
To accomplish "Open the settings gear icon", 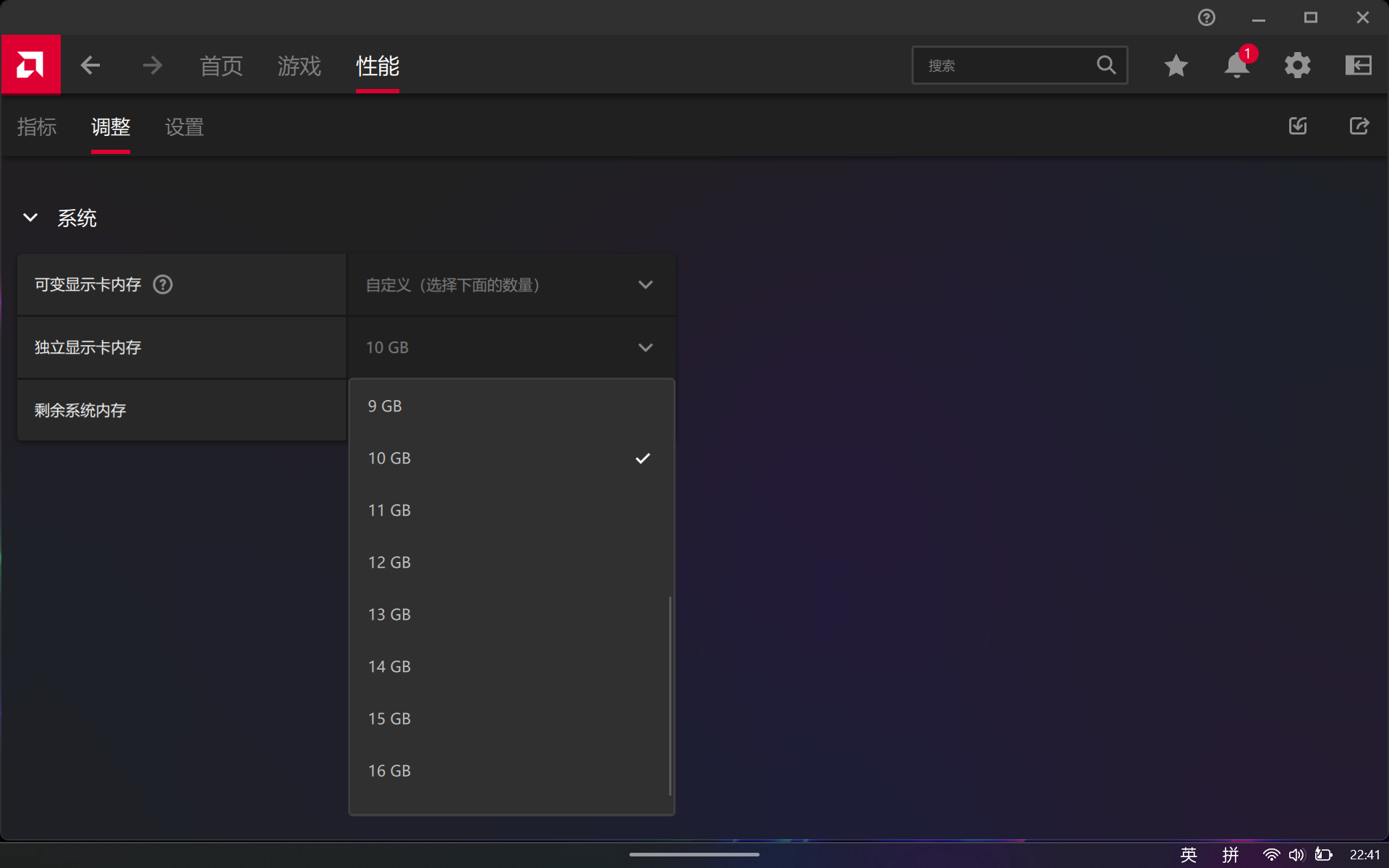I will 1297,66.
